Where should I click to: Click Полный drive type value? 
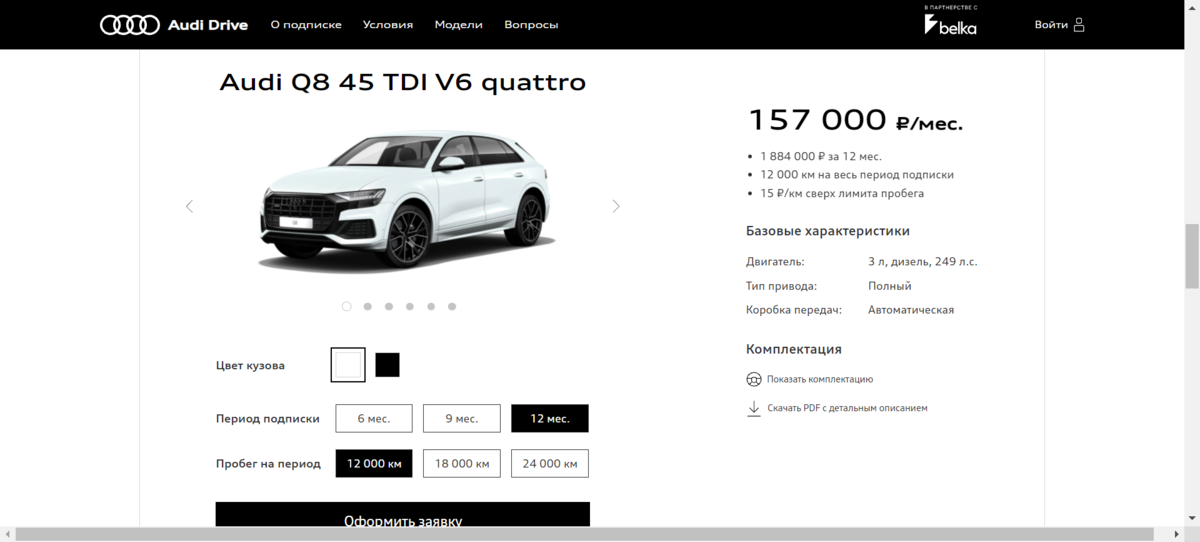click(x=890, y=286)
